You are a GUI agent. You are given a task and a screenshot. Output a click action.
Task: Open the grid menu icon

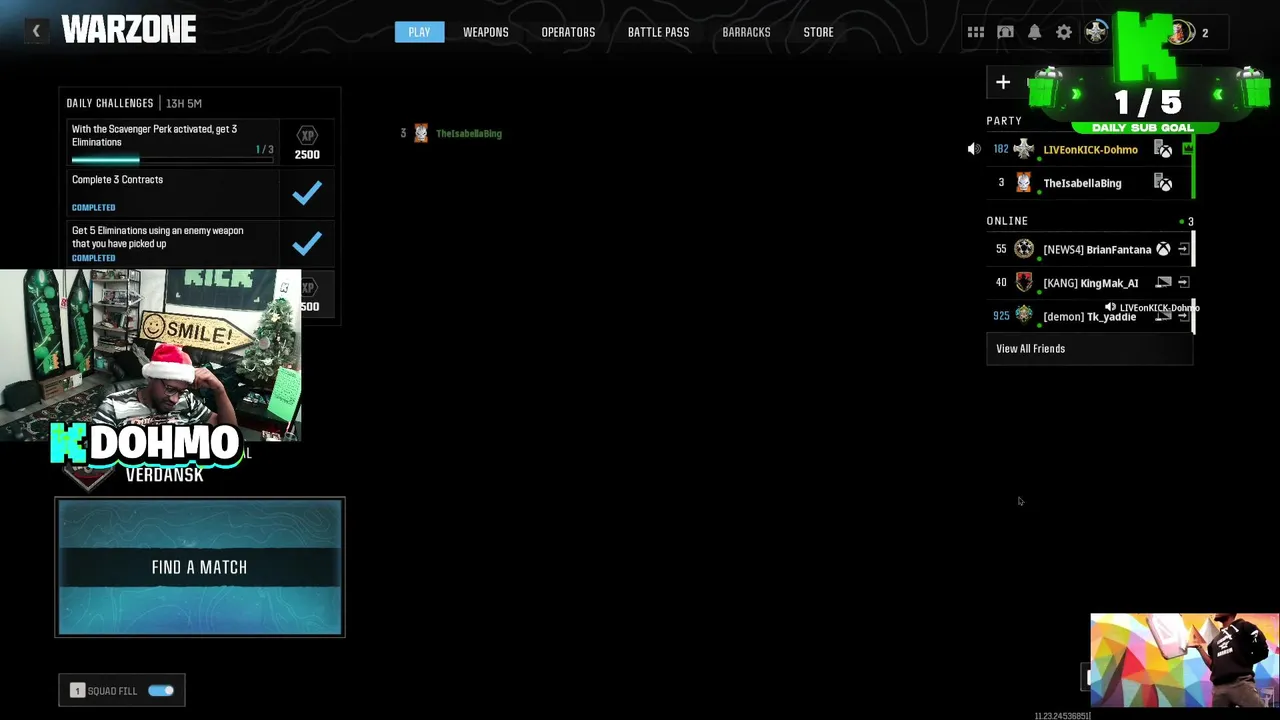tap(976, 32)
